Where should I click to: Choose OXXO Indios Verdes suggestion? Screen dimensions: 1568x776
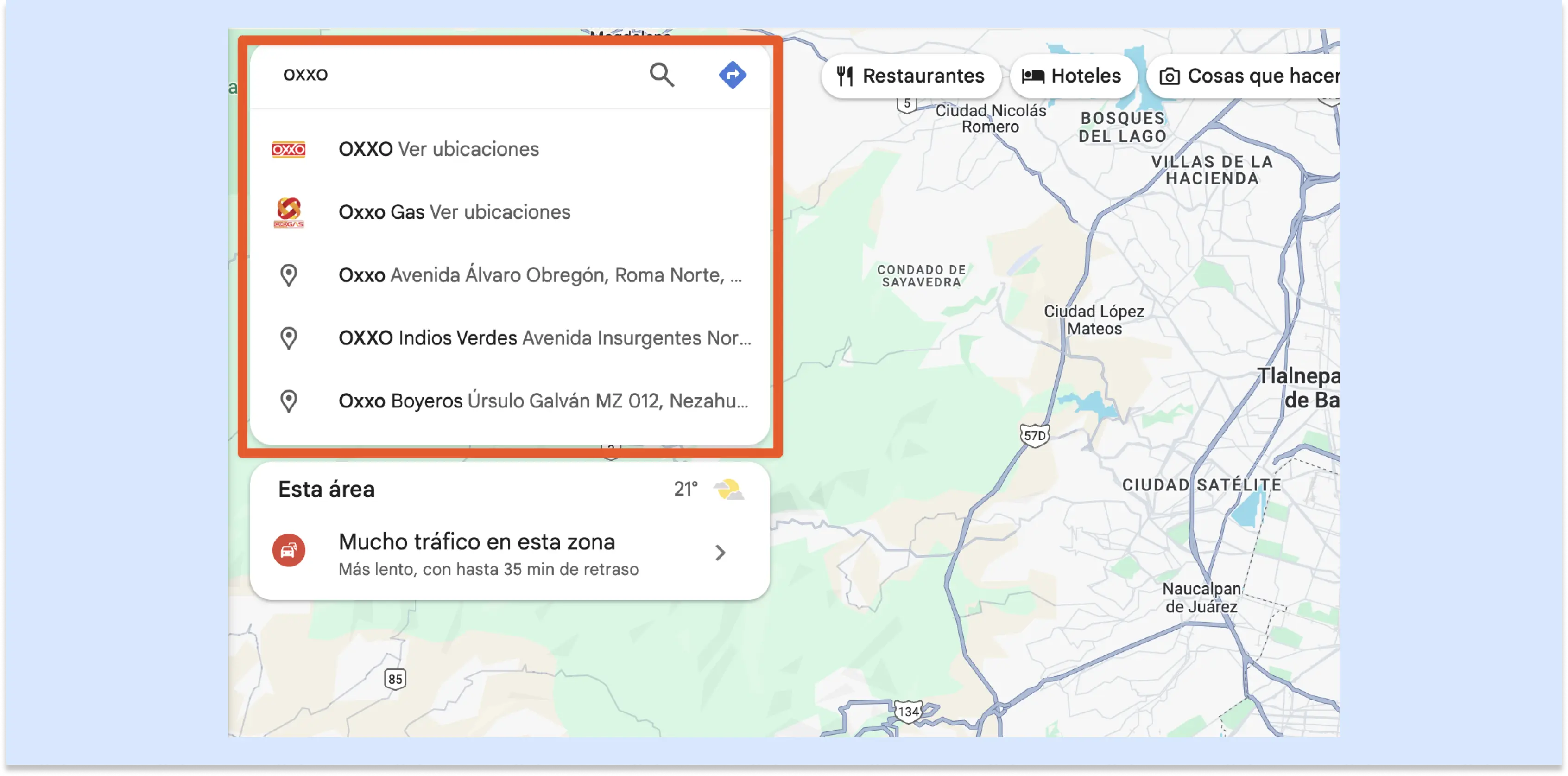pyautogui.click(x=510, y=338)
